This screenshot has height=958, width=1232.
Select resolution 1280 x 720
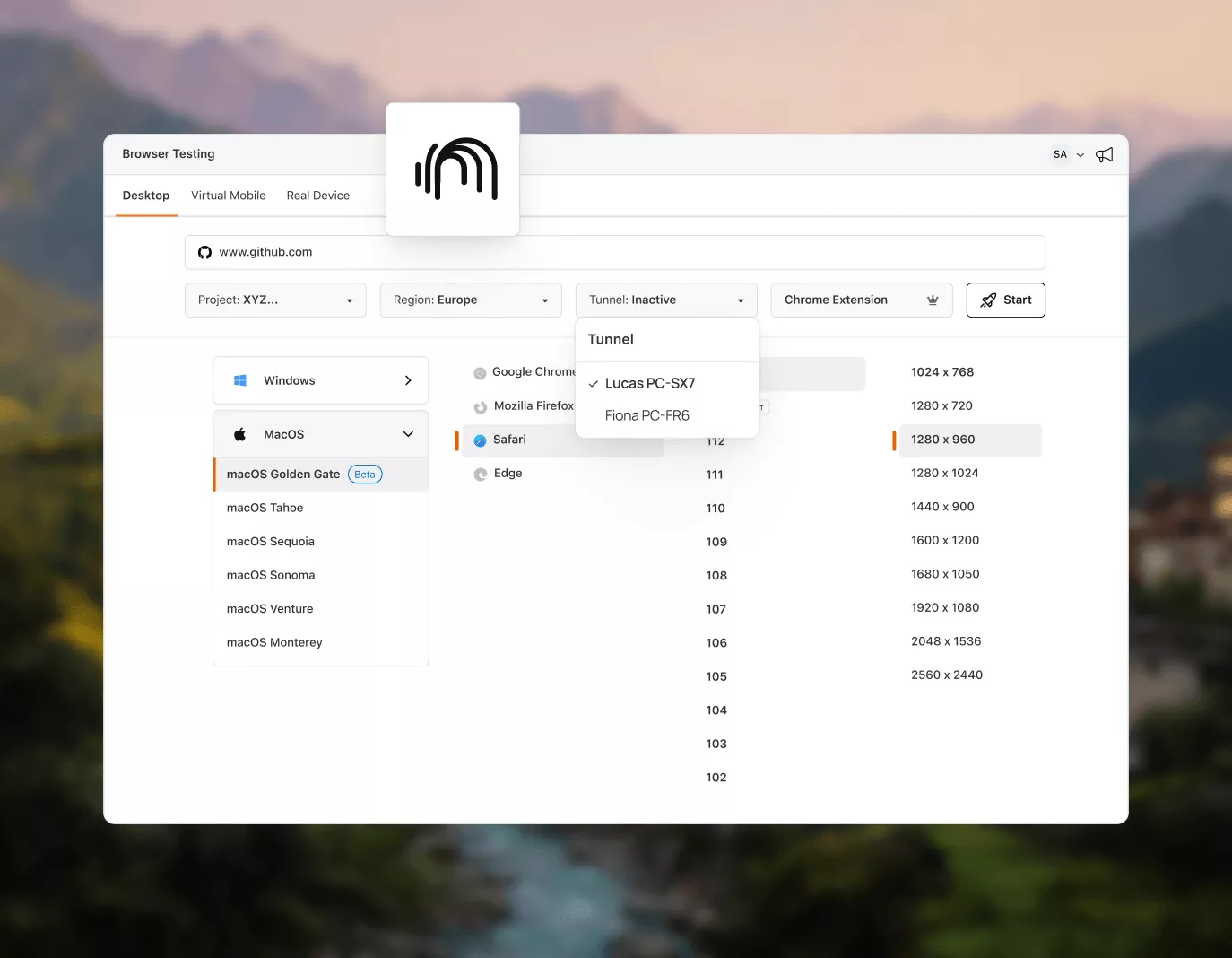pos(941,405)
